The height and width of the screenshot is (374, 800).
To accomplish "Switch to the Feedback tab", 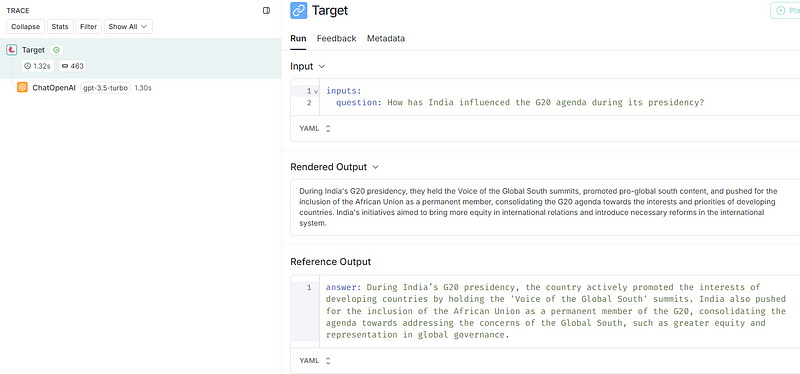I will 336,38.
